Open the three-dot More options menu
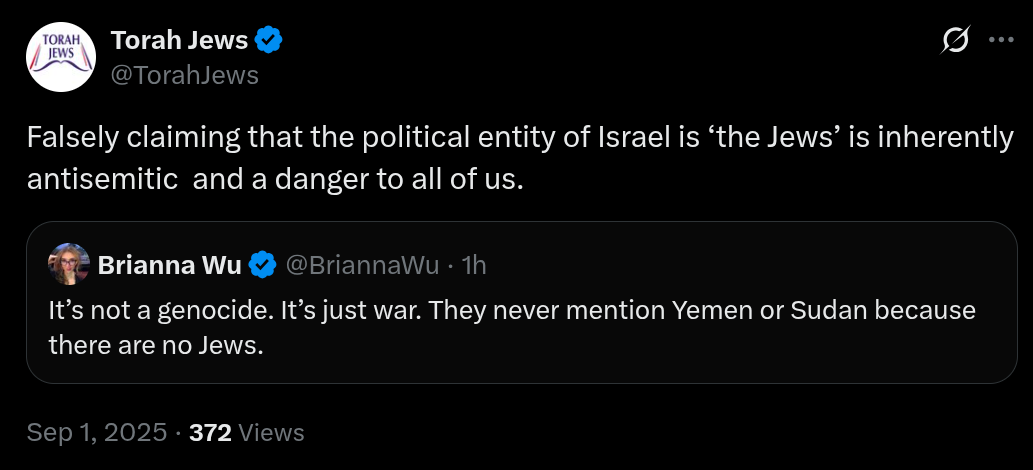Image resolution: width=1033 pixels, height=470 pixels. [1000, 40]
